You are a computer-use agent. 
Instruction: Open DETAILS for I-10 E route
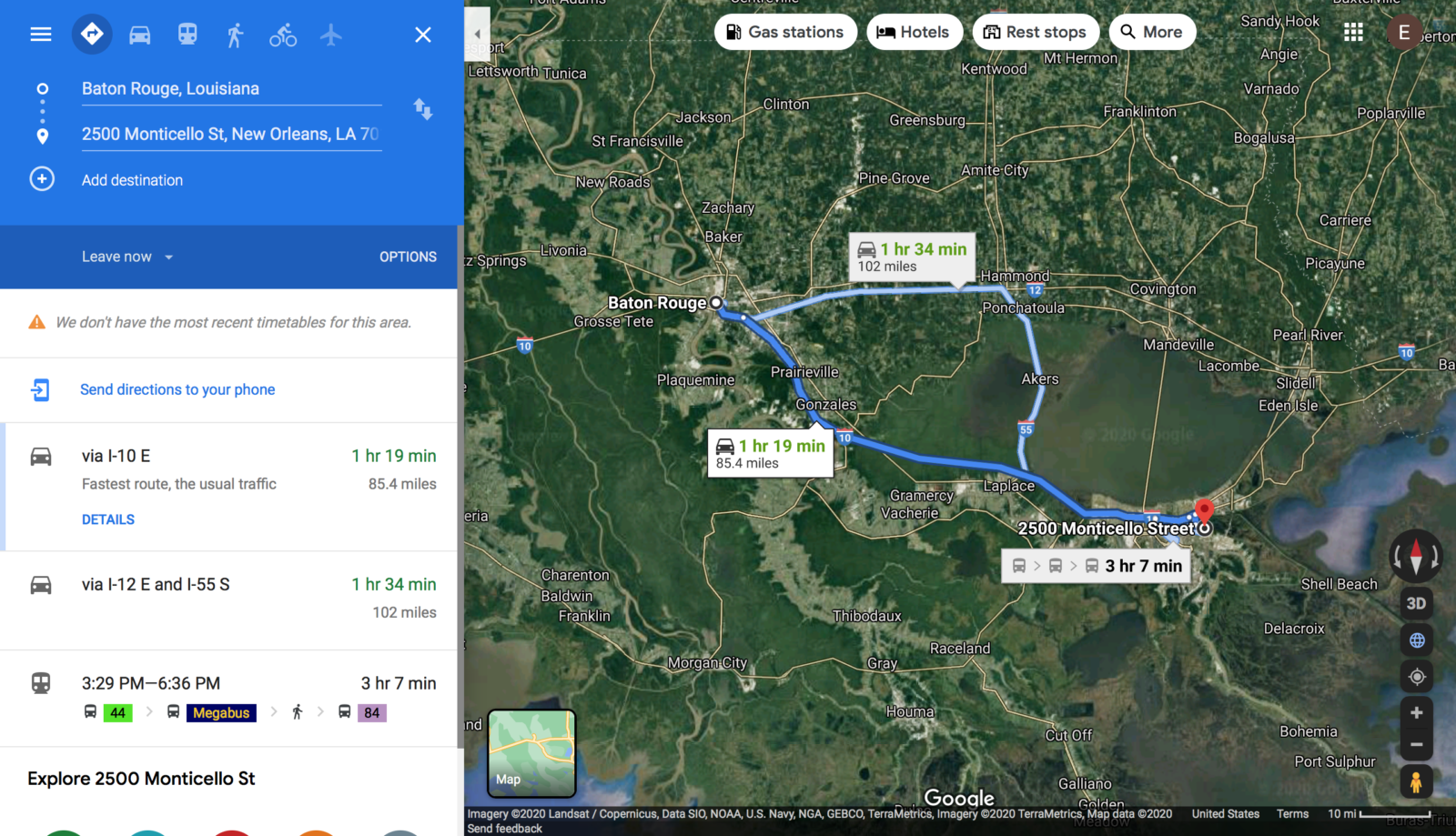coord(108,519)
